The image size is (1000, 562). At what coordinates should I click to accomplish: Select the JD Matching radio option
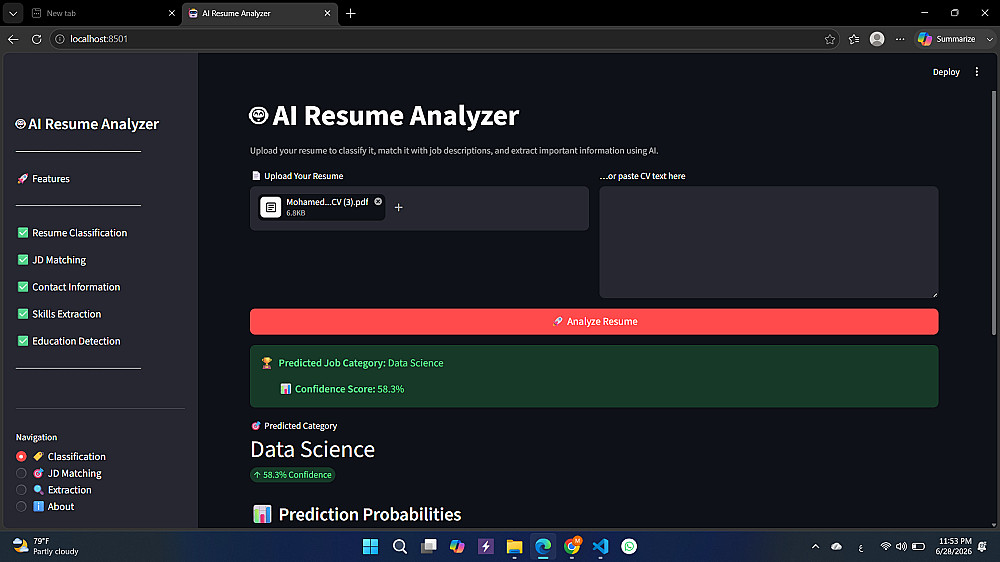click(x=21, y=473)
